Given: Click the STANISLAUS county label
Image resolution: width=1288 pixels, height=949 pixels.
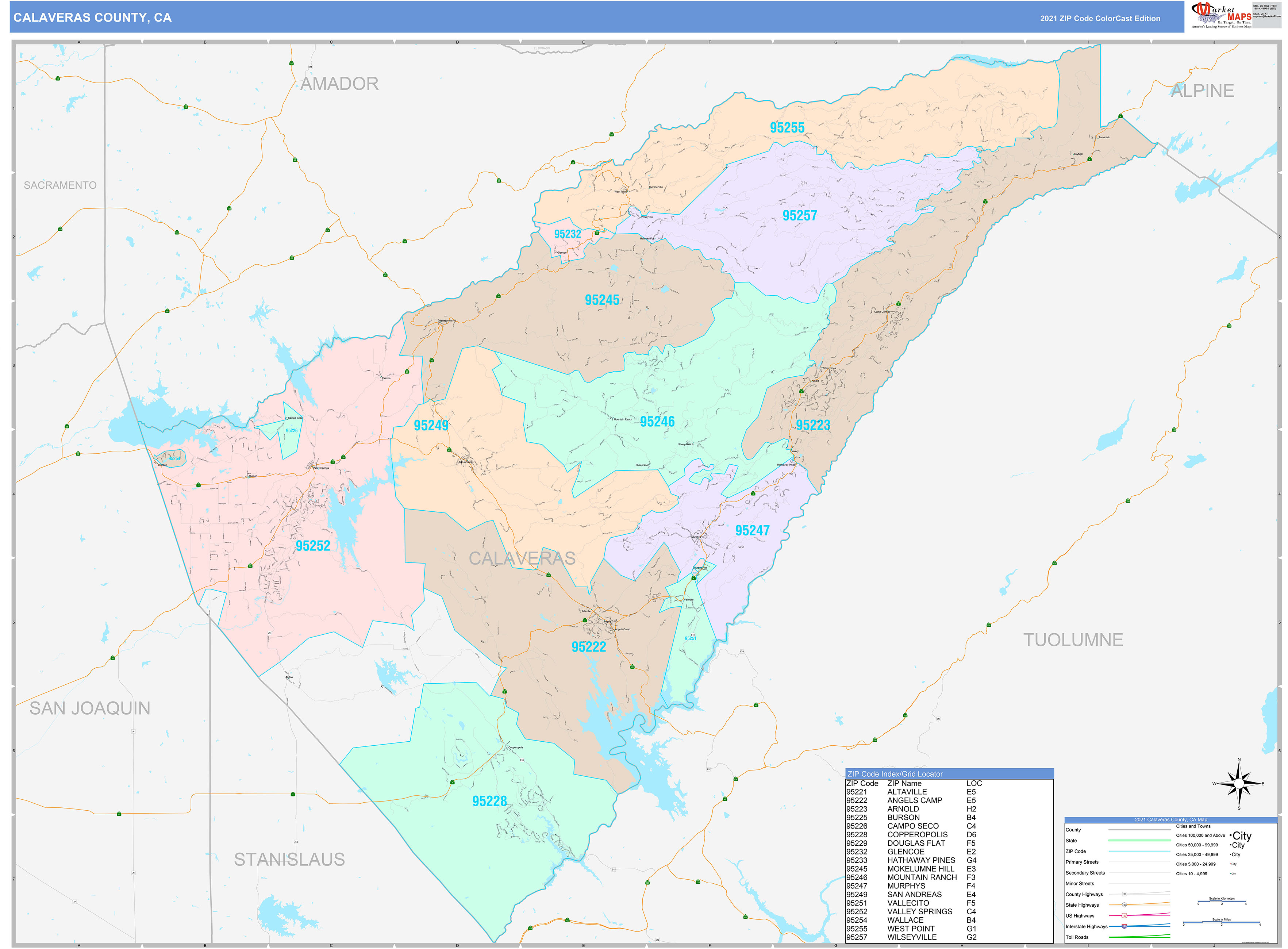Looking at the screenshot, I should pyautogui.click(x=289, y=859).
